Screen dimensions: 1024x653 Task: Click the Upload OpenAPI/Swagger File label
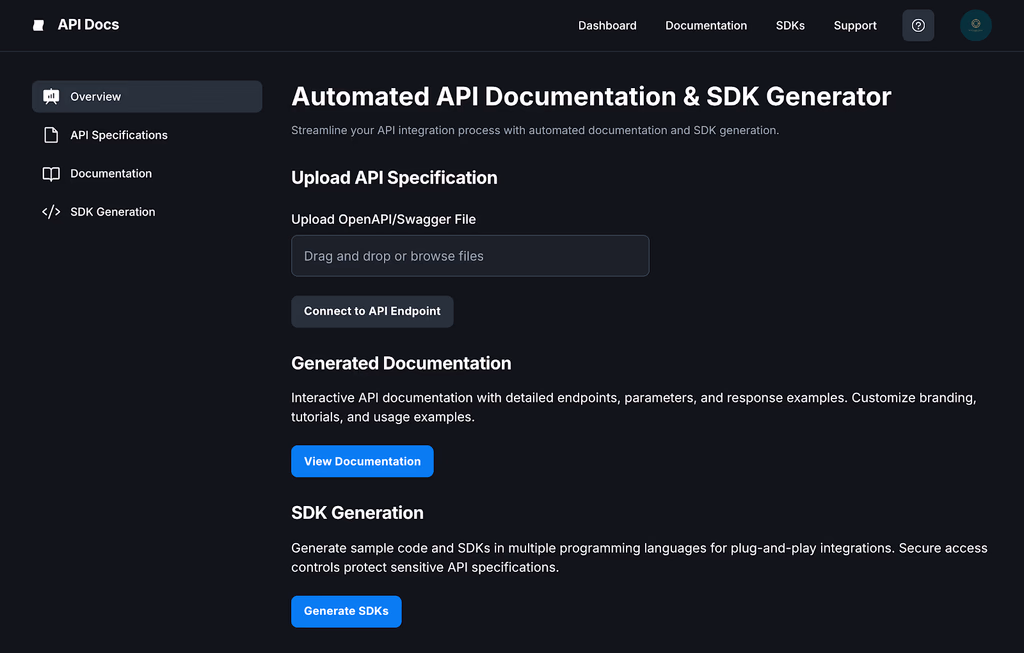tap(383, 219)
